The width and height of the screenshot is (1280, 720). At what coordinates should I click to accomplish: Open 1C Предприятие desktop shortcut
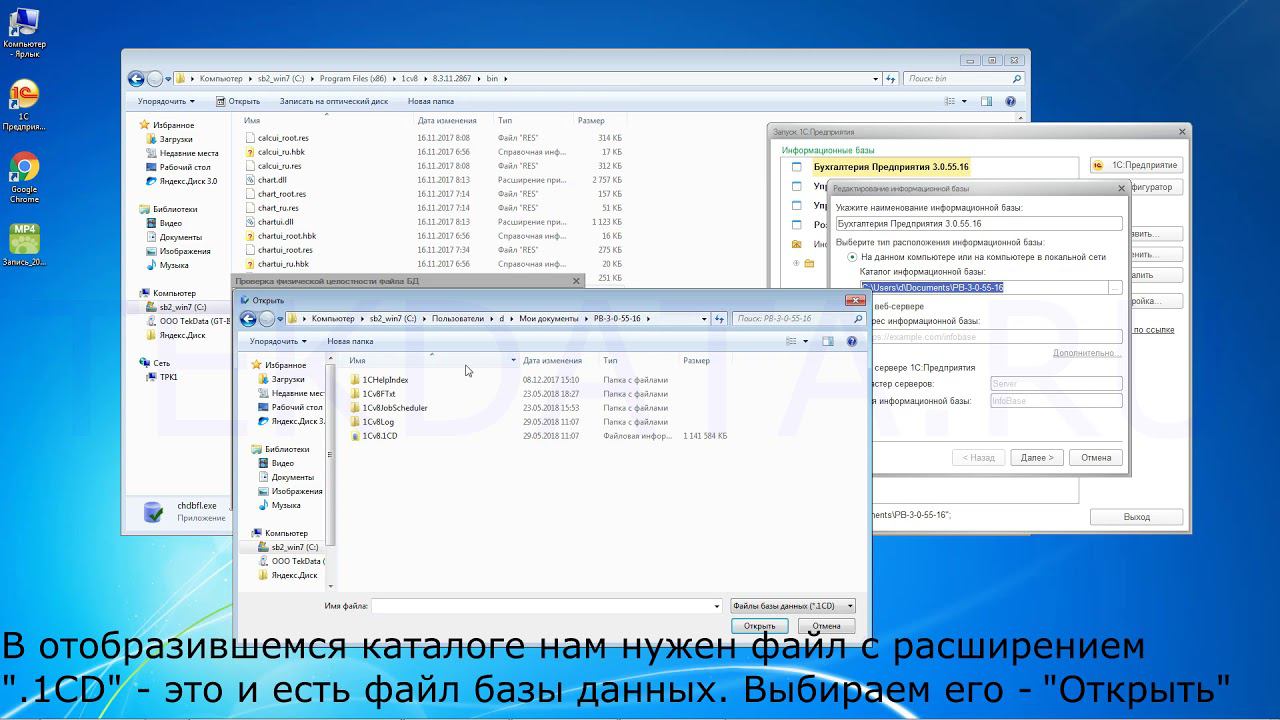pyautogui.click(x=24, y=105)
